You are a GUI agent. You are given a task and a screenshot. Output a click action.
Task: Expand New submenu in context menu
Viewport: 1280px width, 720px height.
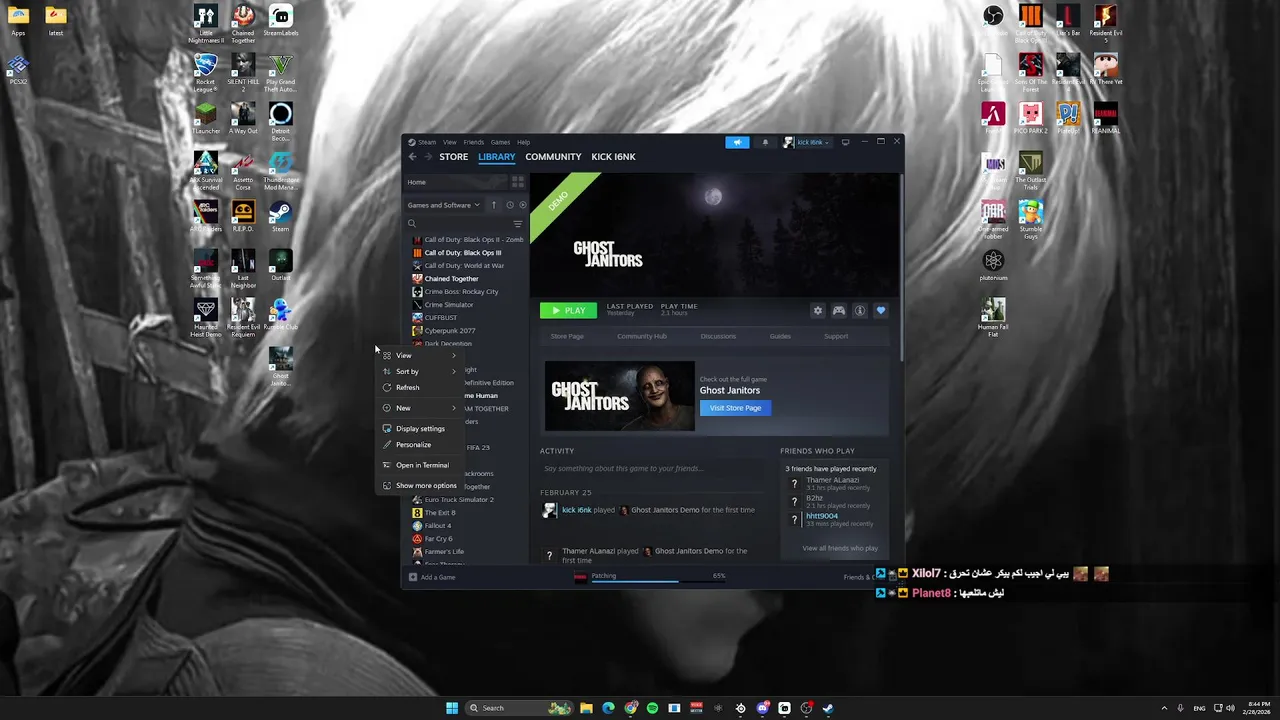point(418,408)
